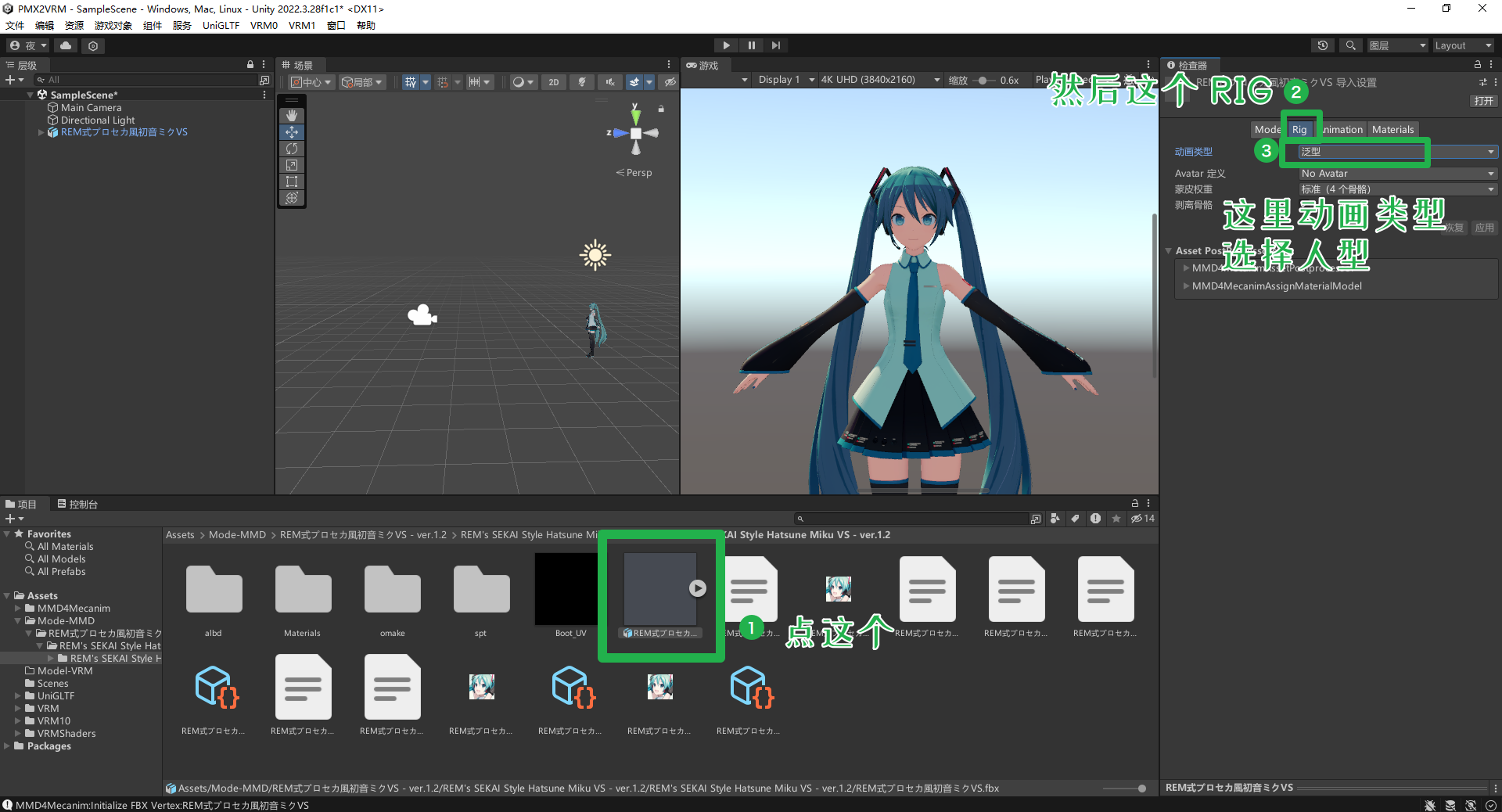Select the Hand view tool
This screenshot has width=1502, height=812.
click(292, 115)
